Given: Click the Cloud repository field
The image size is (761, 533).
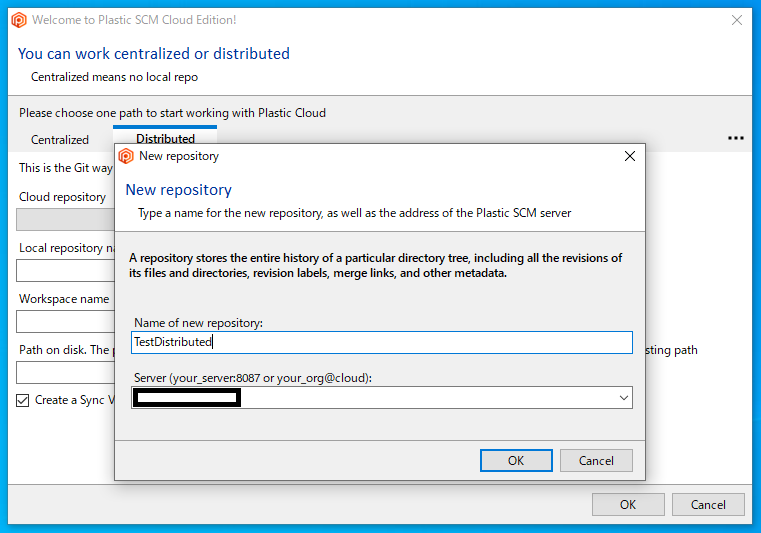Looking at the screenshot, I should (x=66, y=219).
